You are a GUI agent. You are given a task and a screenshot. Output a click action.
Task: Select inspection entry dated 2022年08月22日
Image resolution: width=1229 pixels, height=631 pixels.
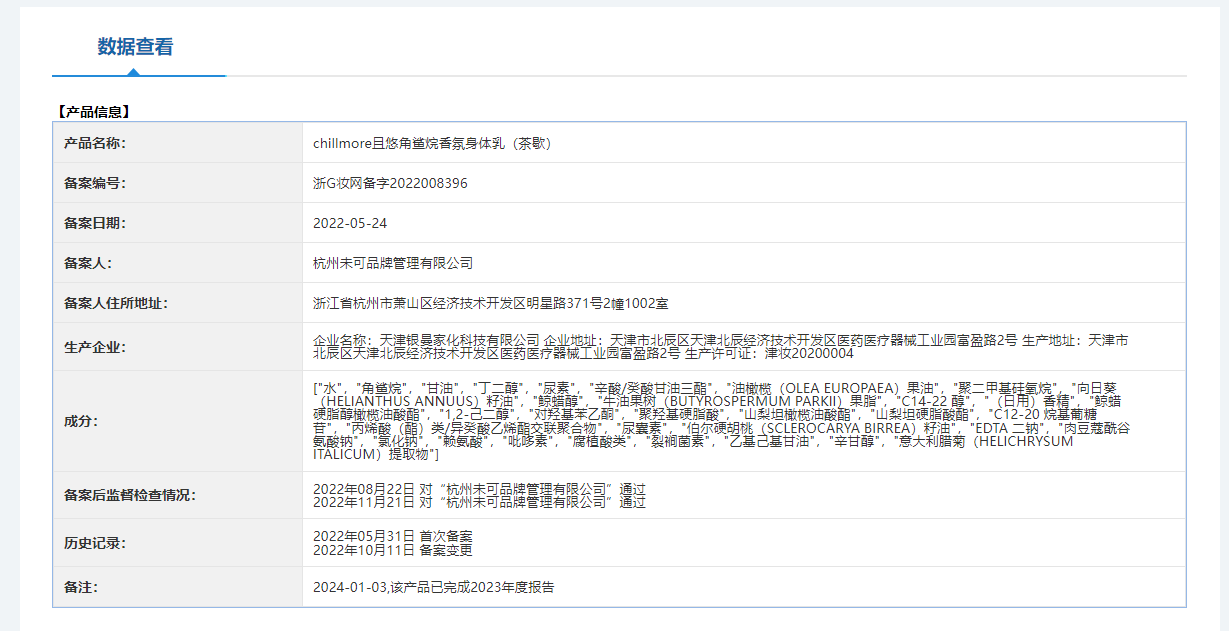pos(480,489)
